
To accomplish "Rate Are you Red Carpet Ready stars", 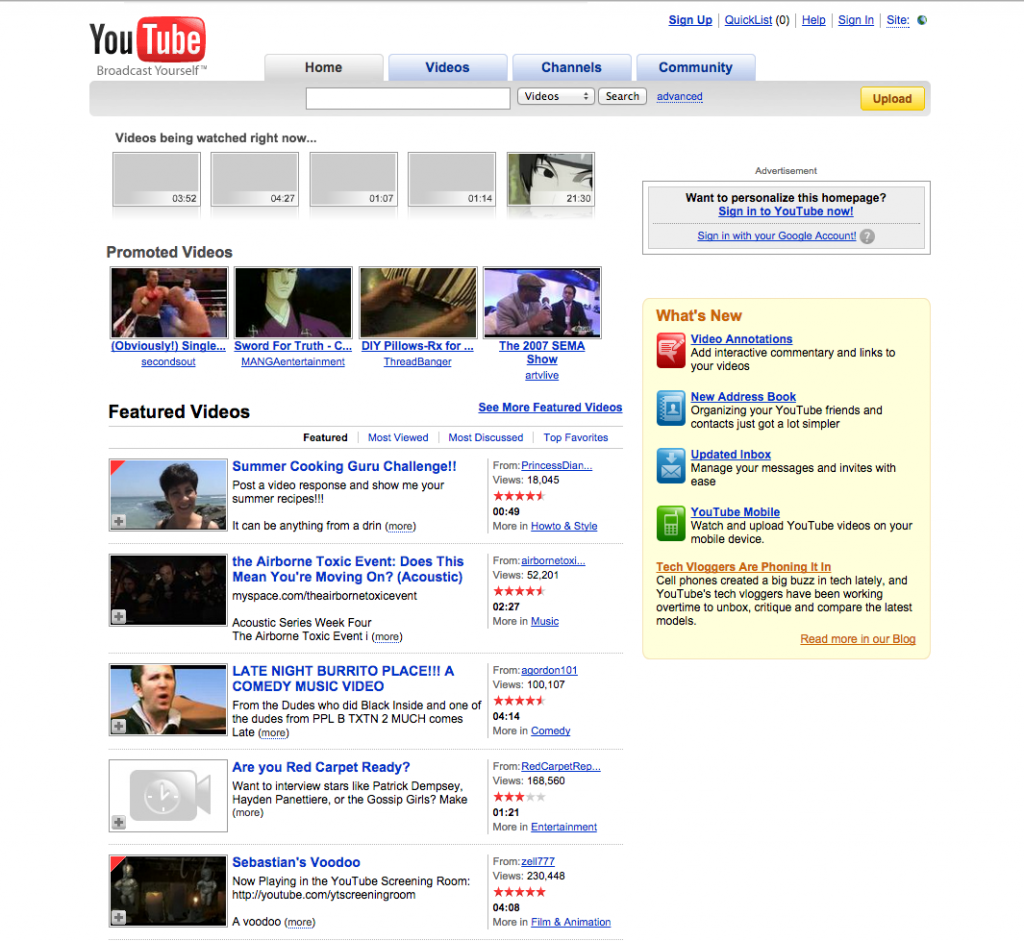I will [x=519, y=797].
